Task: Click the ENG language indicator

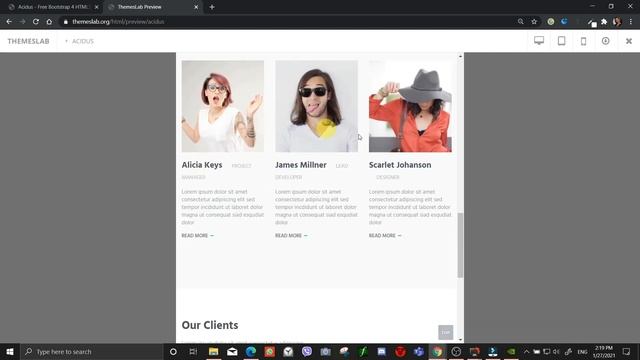Action: pyautogui.click(x=582, y=351)
